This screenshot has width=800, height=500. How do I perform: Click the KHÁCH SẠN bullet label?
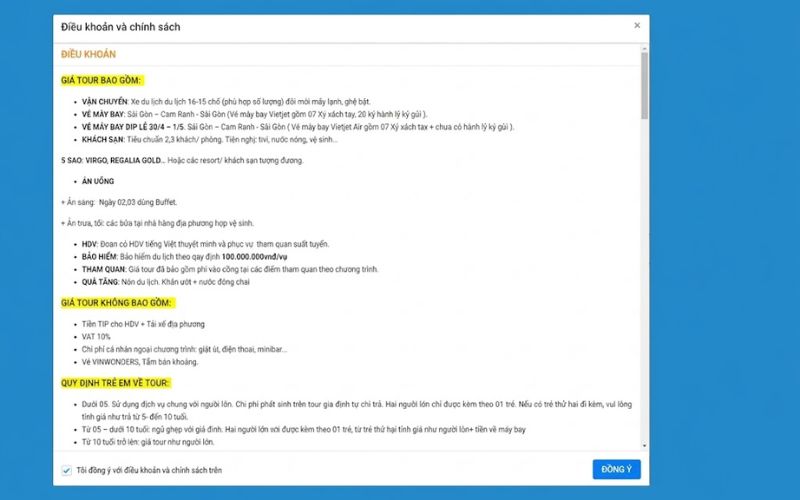103,139
